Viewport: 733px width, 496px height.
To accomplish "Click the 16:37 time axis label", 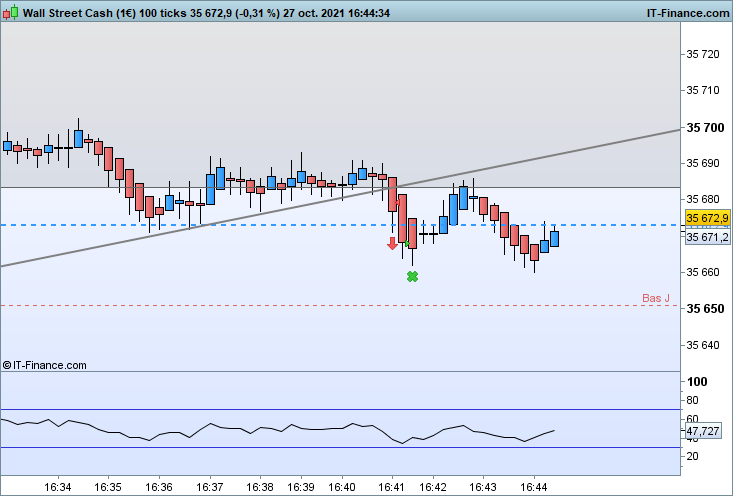I will coord(209,487).
